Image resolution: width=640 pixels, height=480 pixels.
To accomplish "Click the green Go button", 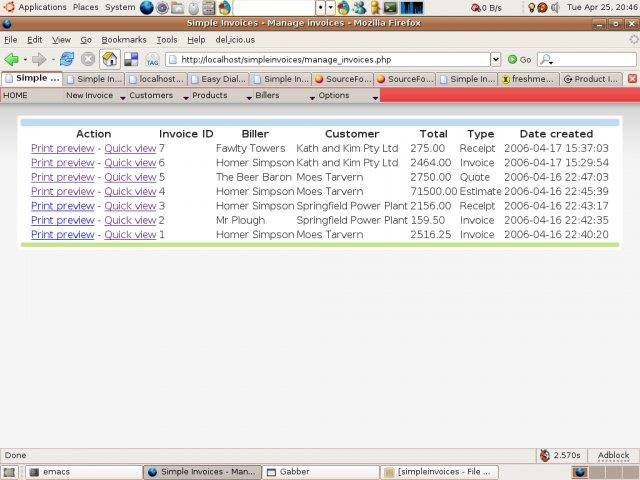I will click(x=519, y=59).
